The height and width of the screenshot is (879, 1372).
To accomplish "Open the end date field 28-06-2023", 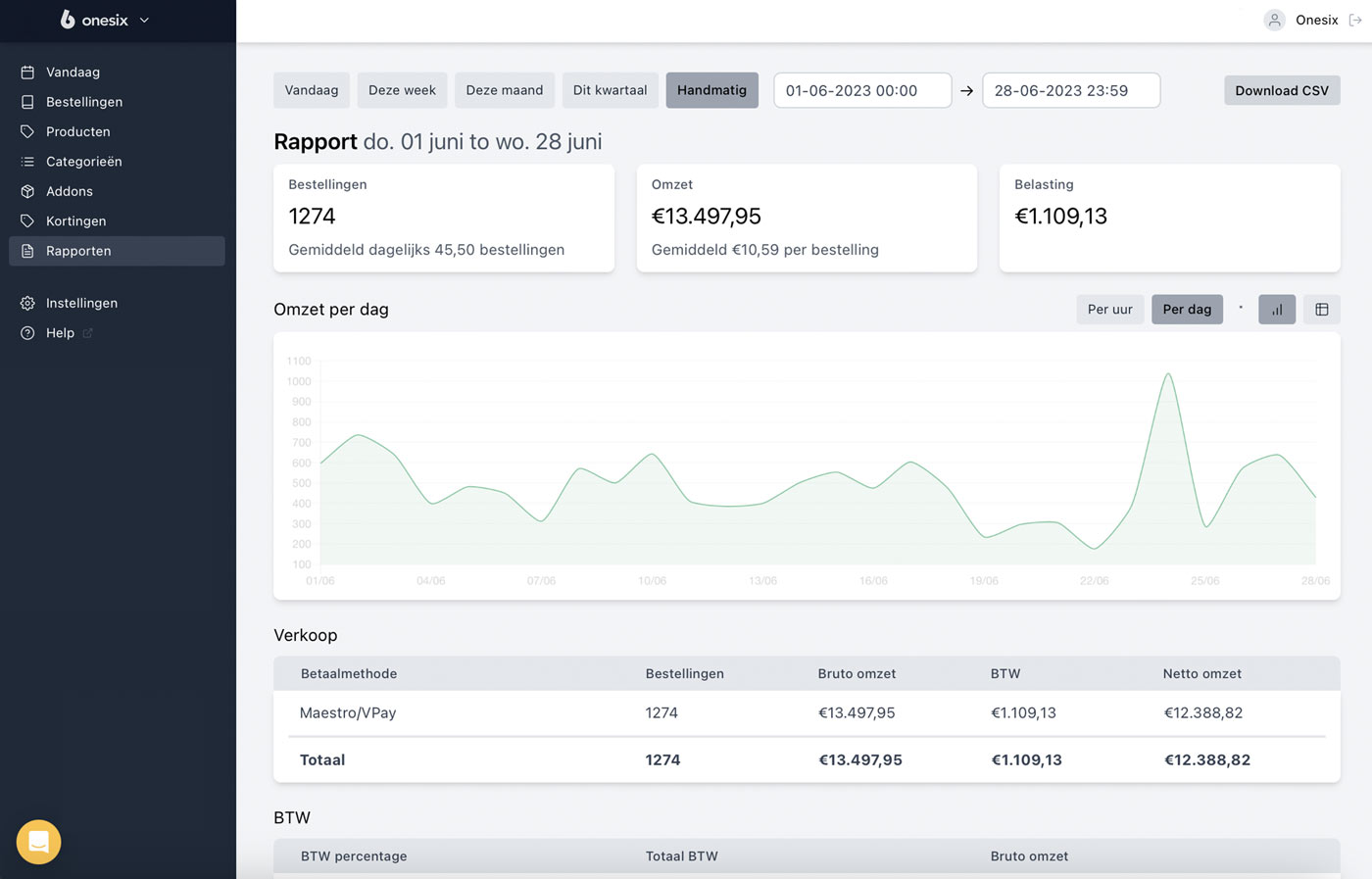I will 1071,90.
